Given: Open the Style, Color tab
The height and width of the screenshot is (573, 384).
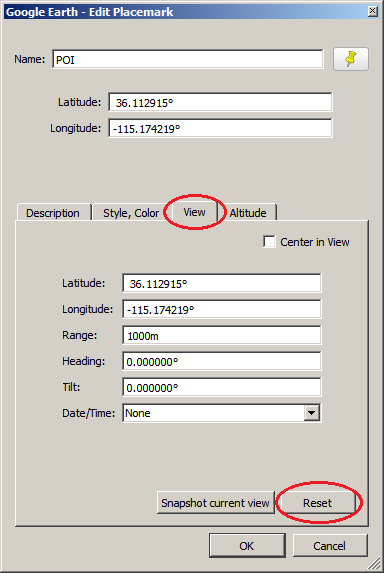Looking at the screenshot, I should point(131,213).
